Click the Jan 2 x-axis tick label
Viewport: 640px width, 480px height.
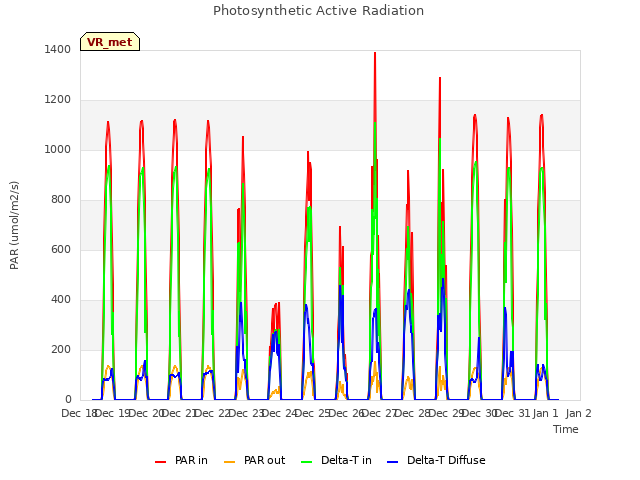[578, 413]
